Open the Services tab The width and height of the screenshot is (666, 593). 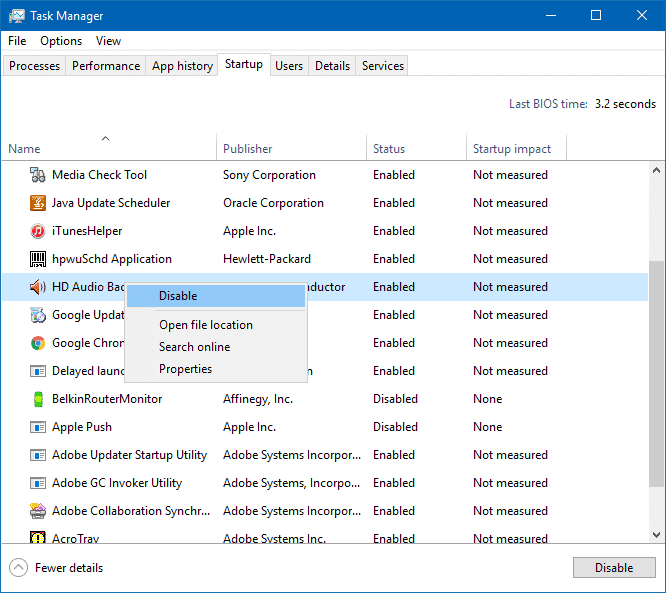[x=383, y=66]
